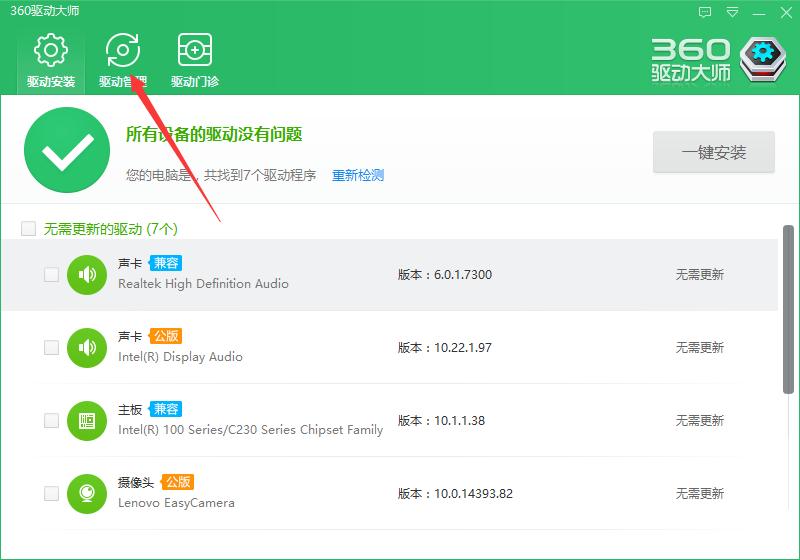Open the 驱动安装 tab
The height and width of the screenshot is (560, 800).
click(x=51, y=61)
